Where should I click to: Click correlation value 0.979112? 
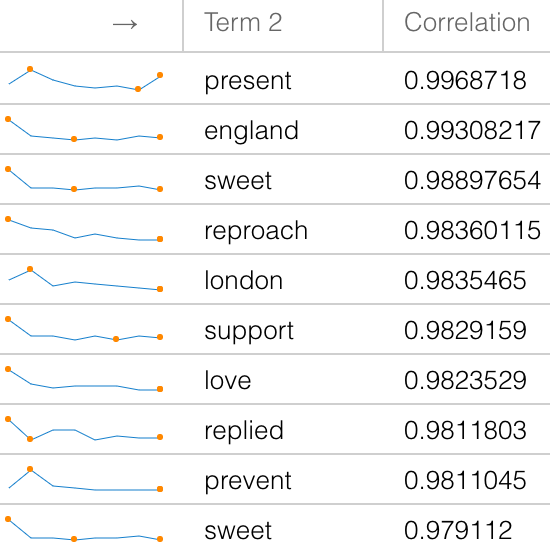[458, 530]
